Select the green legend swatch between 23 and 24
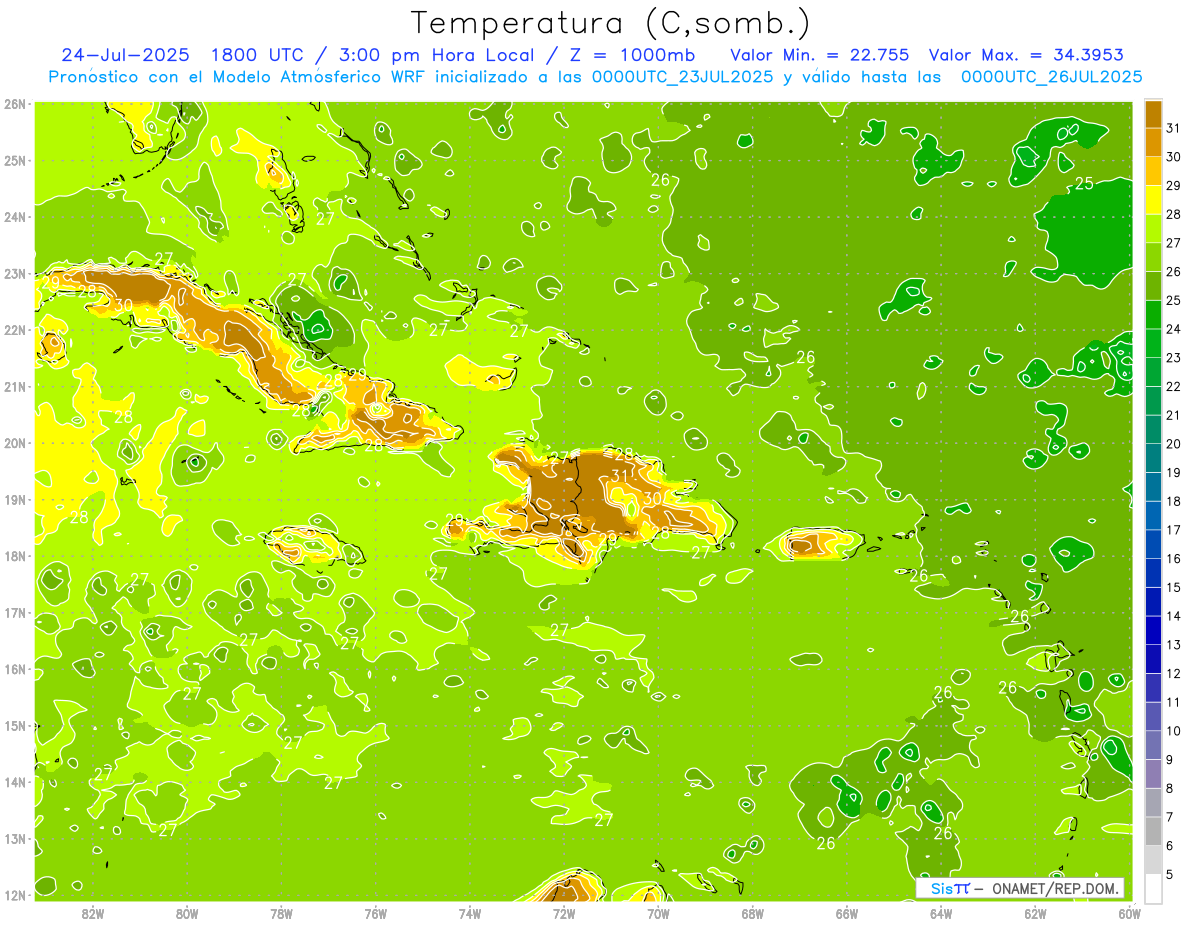Image resolution: width=1200 pixels, height=927 pixels. [x=1153, y=343]
